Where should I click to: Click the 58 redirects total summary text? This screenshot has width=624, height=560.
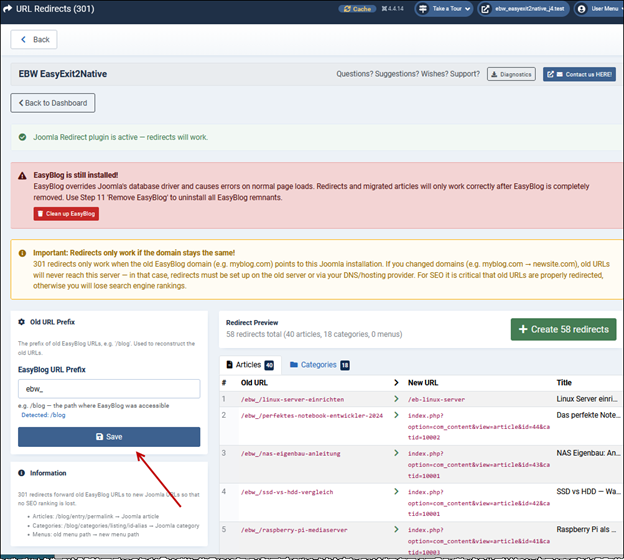click(x=314, y=334)
